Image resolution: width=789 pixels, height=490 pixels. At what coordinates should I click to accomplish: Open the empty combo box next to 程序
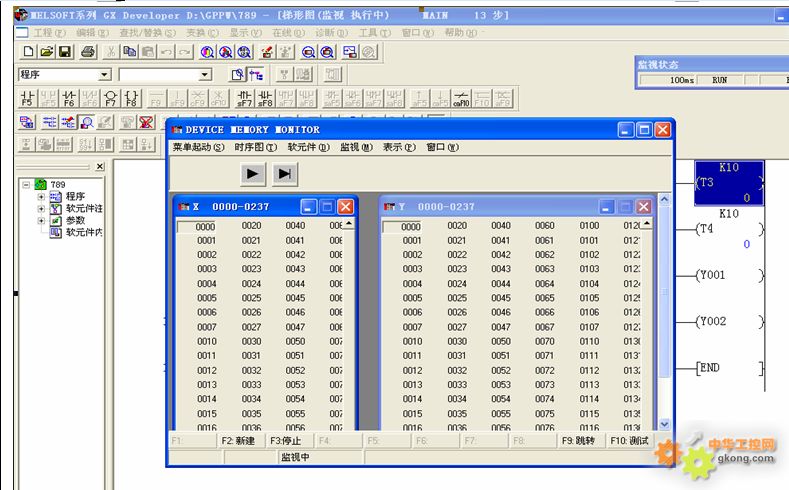point(204,75)
